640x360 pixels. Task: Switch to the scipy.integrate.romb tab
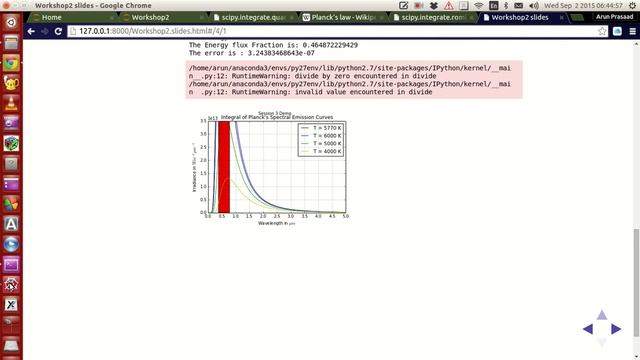tap(433, 18)
